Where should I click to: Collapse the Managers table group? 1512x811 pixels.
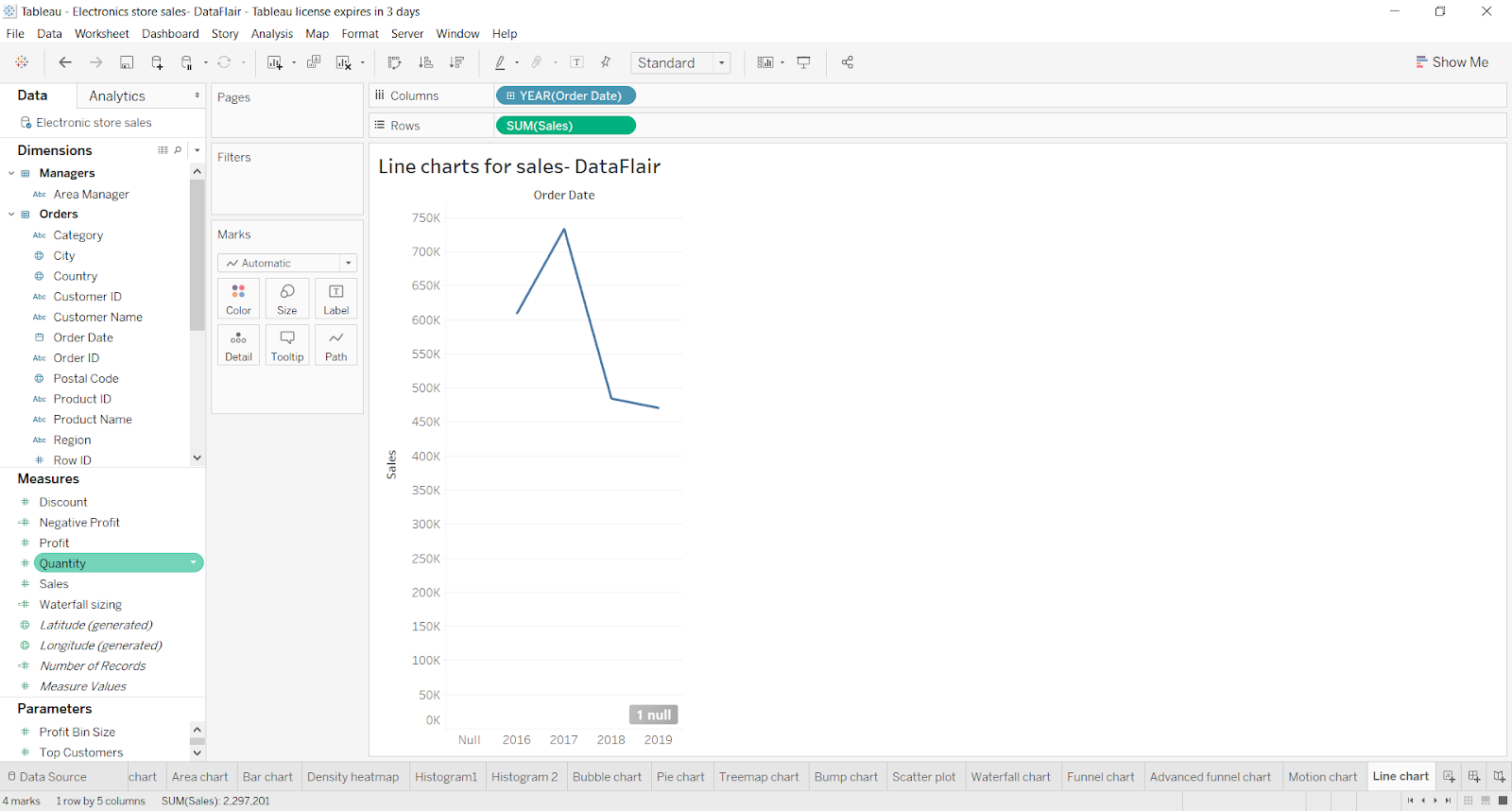(x=11, y=173)
